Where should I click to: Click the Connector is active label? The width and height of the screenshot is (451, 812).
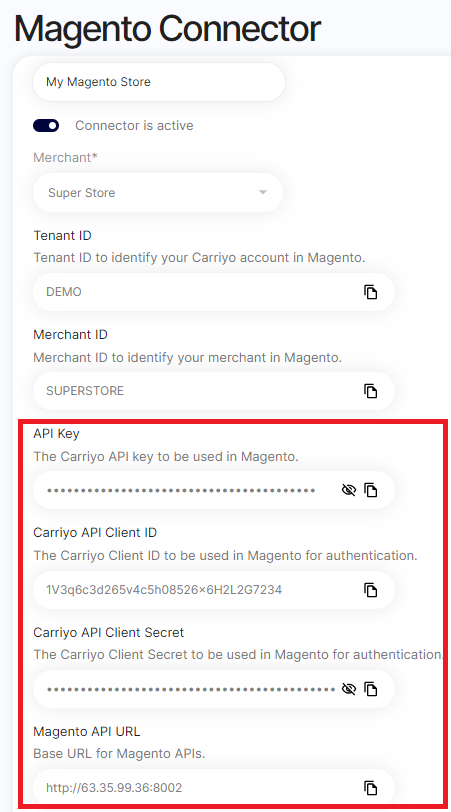tap(134, 126)
